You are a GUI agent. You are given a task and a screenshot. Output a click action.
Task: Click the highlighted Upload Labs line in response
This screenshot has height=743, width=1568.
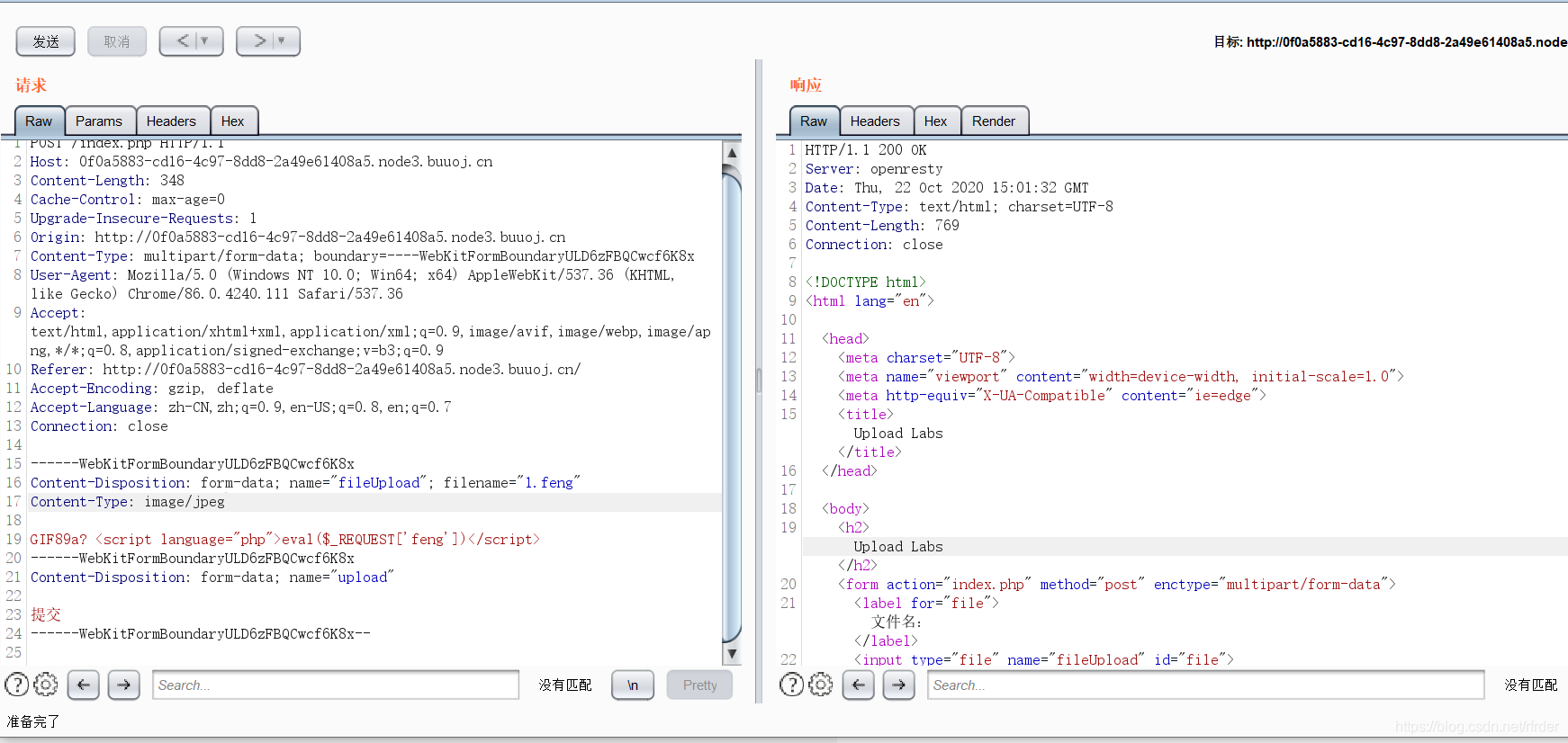tap(898, 547)
